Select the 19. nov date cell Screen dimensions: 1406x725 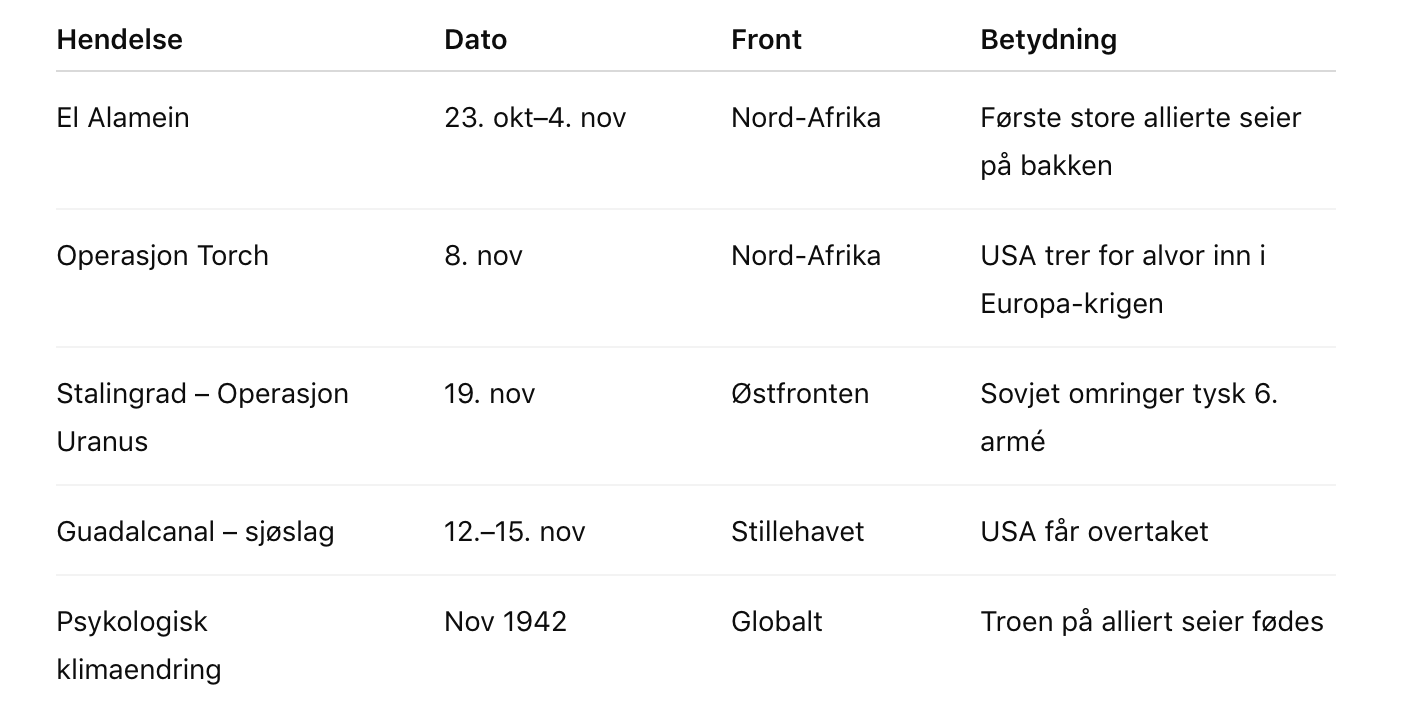point(489,393)
